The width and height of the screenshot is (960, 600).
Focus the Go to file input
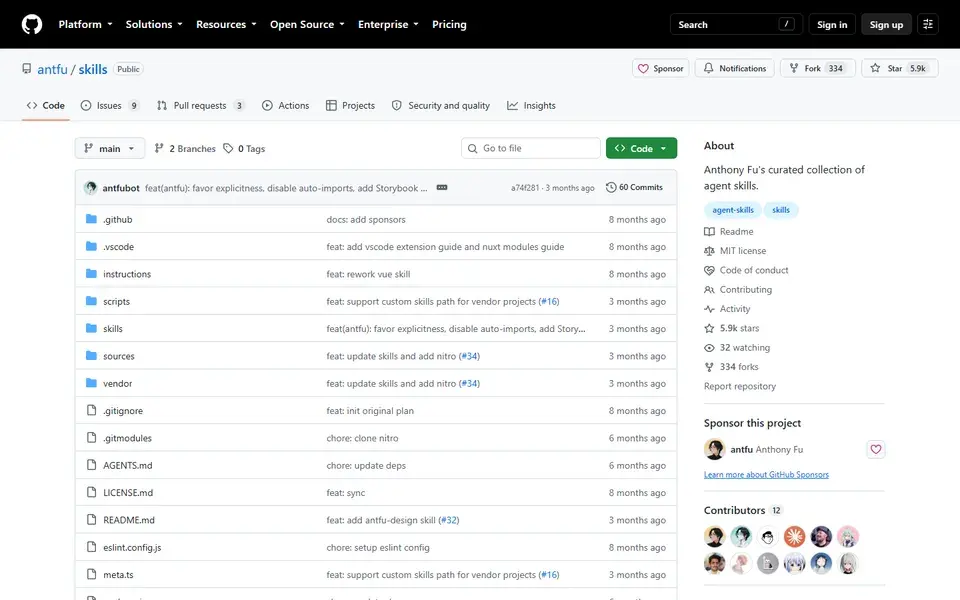[531, 148]
